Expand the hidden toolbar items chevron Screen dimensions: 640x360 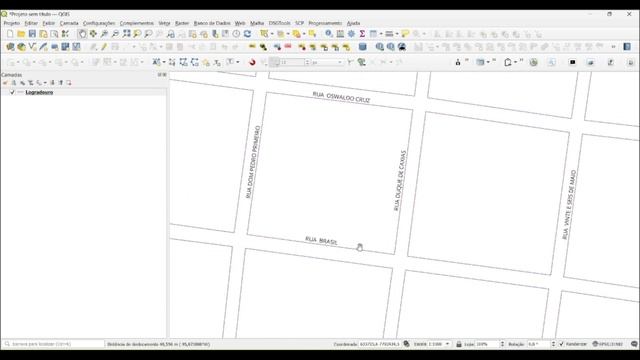coord(613,47)
